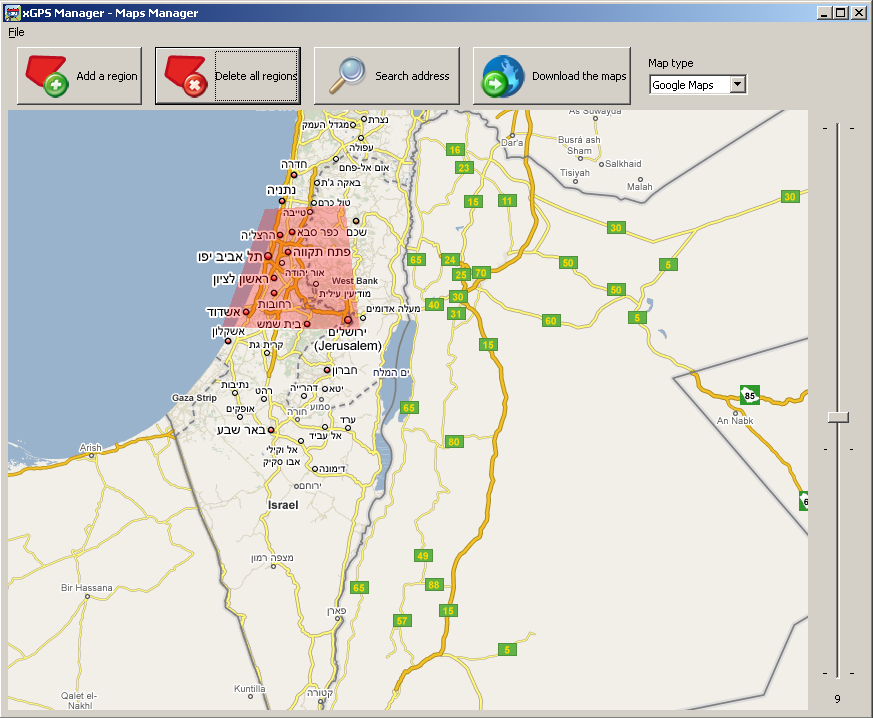Click the 'Search address' button label
Screen dimensions: 873x718
click(412, 76)
